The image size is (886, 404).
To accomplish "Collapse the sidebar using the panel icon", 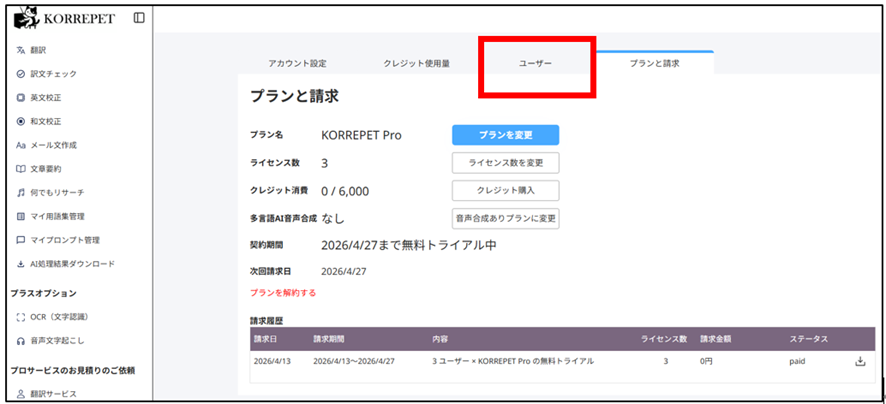I will coord(138,18).
